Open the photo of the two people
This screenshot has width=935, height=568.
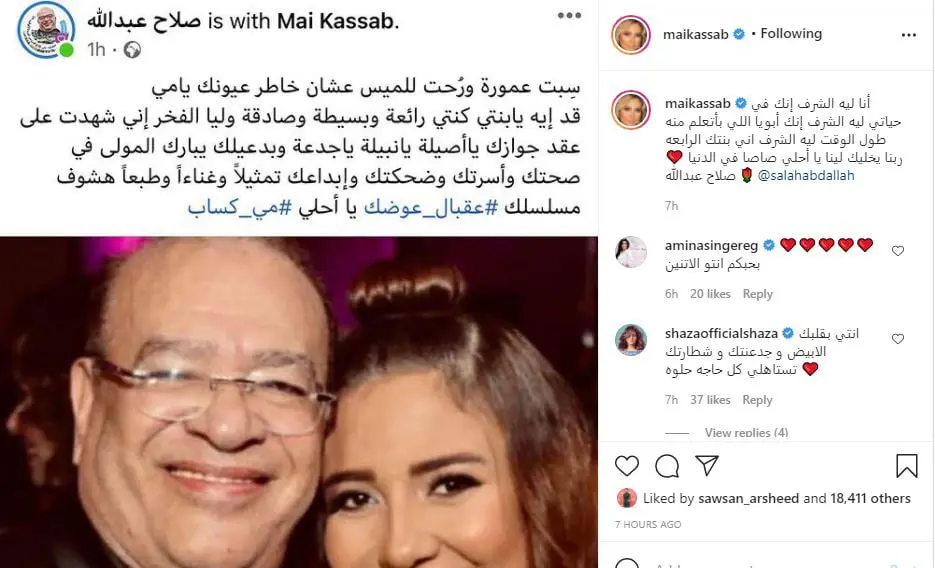coord(299,402)
